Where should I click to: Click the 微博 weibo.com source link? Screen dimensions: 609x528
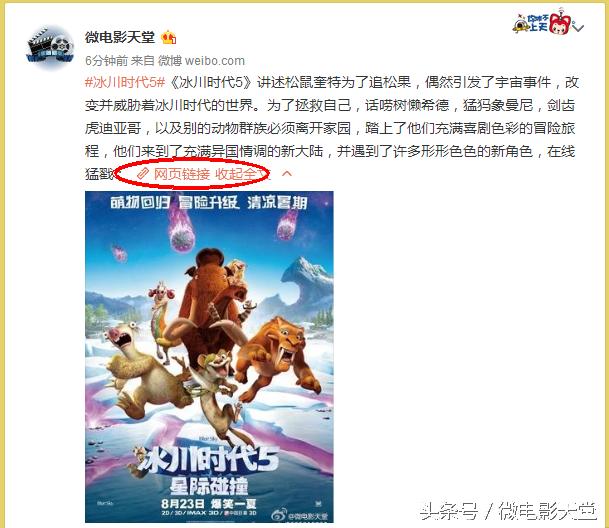pos(201,61)
